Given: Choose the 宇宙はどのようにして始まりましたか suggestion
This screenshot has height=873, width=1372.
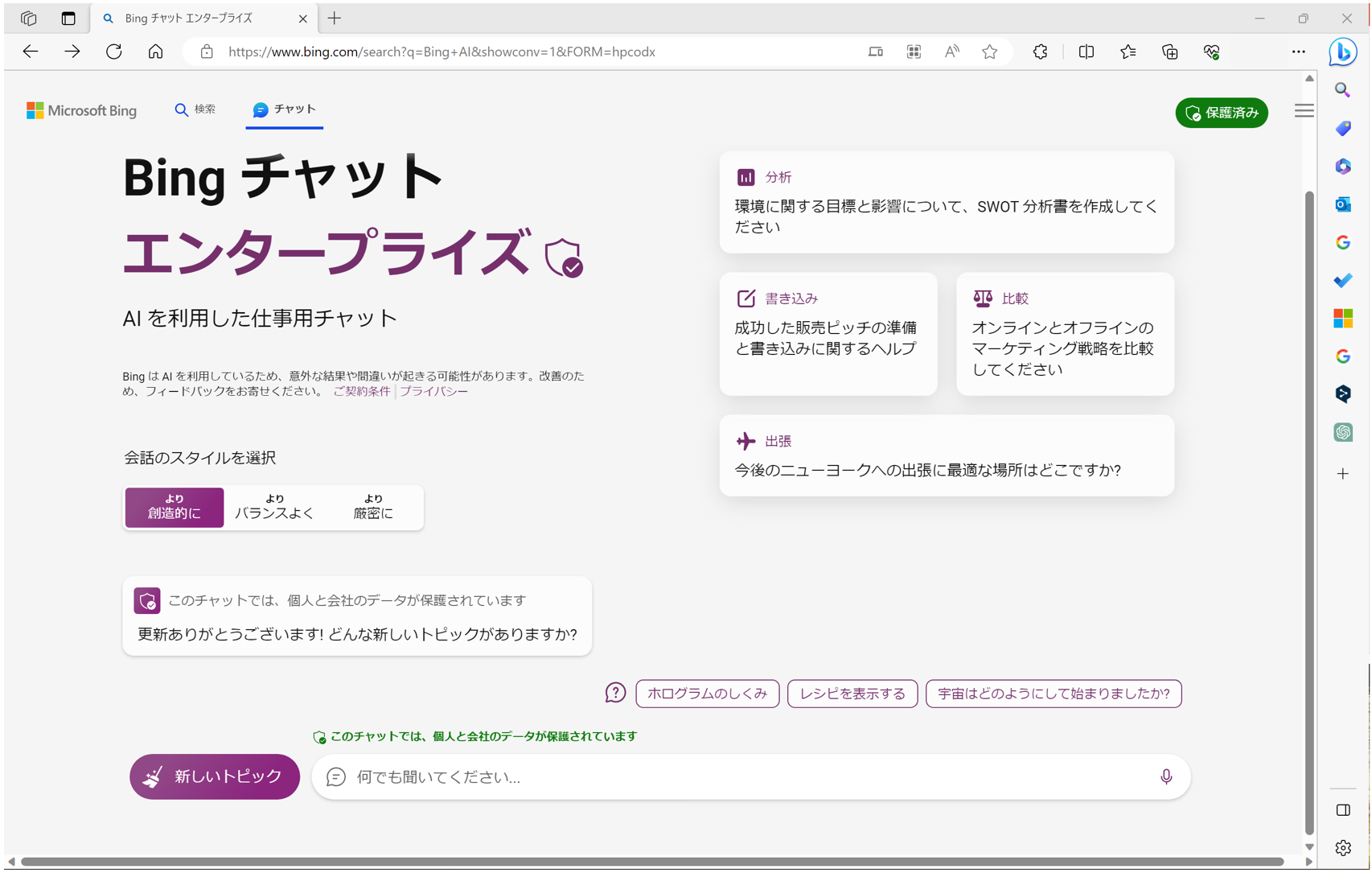Looking at the screenshot, I should click(1054, 693).
